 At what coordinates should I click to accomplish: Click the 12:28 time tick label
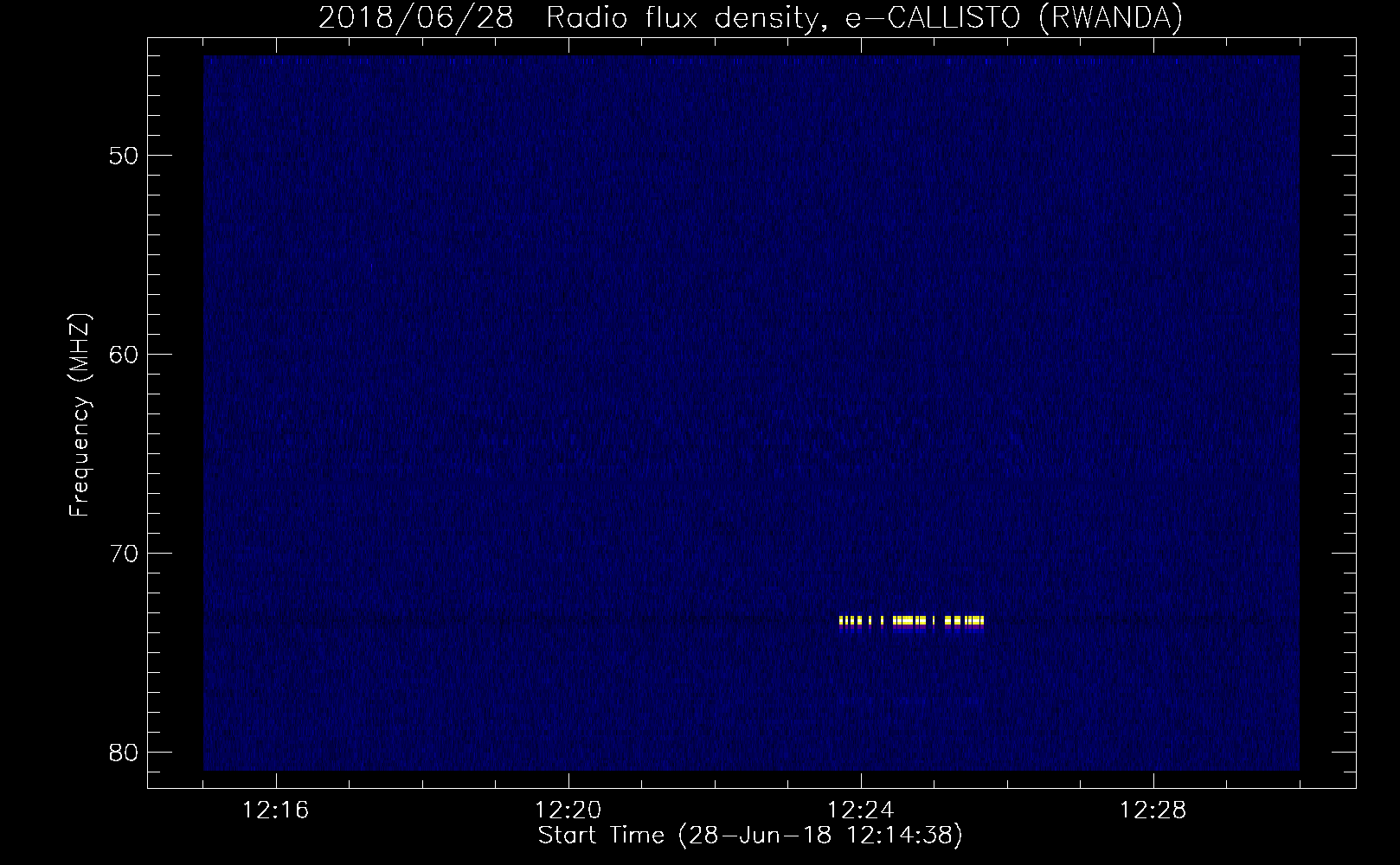(1153, 811)
